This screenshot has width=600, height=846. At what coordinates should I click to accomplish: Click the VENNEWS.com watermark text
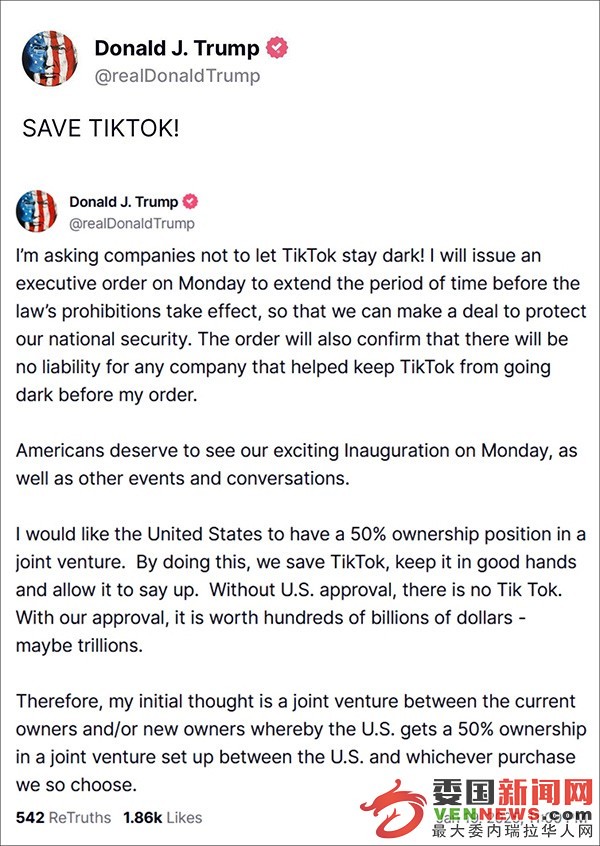[512, 814]
